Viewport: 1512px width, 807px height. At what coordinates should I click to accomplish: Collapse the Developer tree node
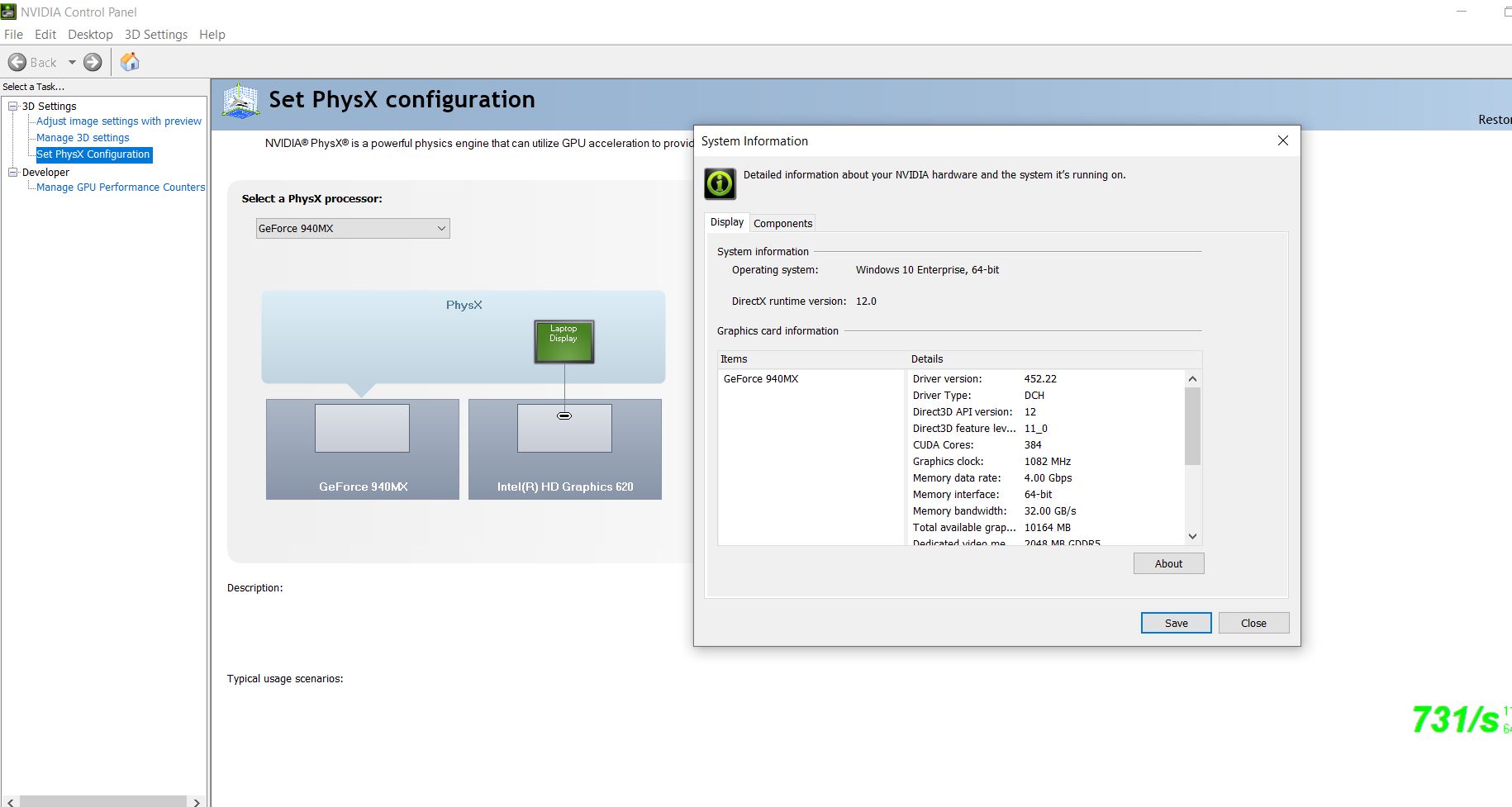click(x=13, y=172)
